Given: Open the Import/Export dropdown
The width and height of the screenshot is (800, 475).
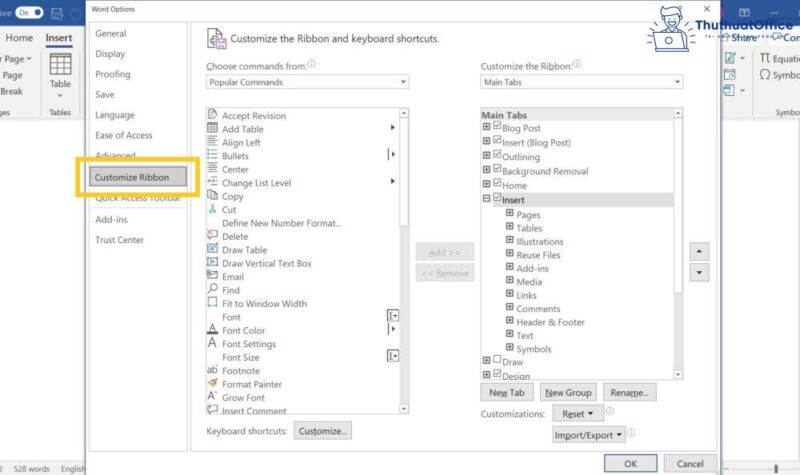Looking at the screenshot, I should 589,435.
